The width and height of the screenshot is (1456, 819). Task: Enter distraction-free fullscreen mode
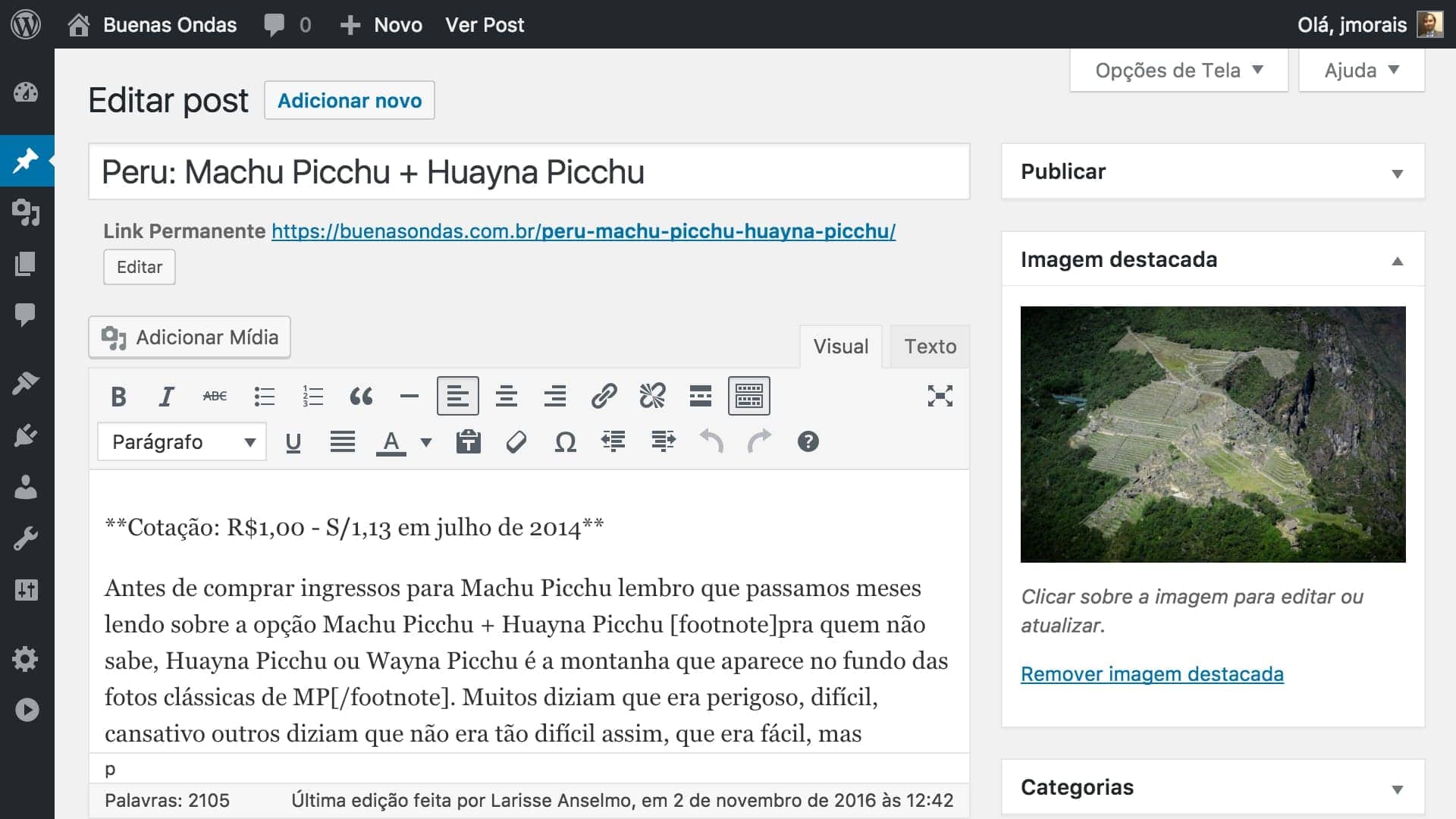point(940,396)
